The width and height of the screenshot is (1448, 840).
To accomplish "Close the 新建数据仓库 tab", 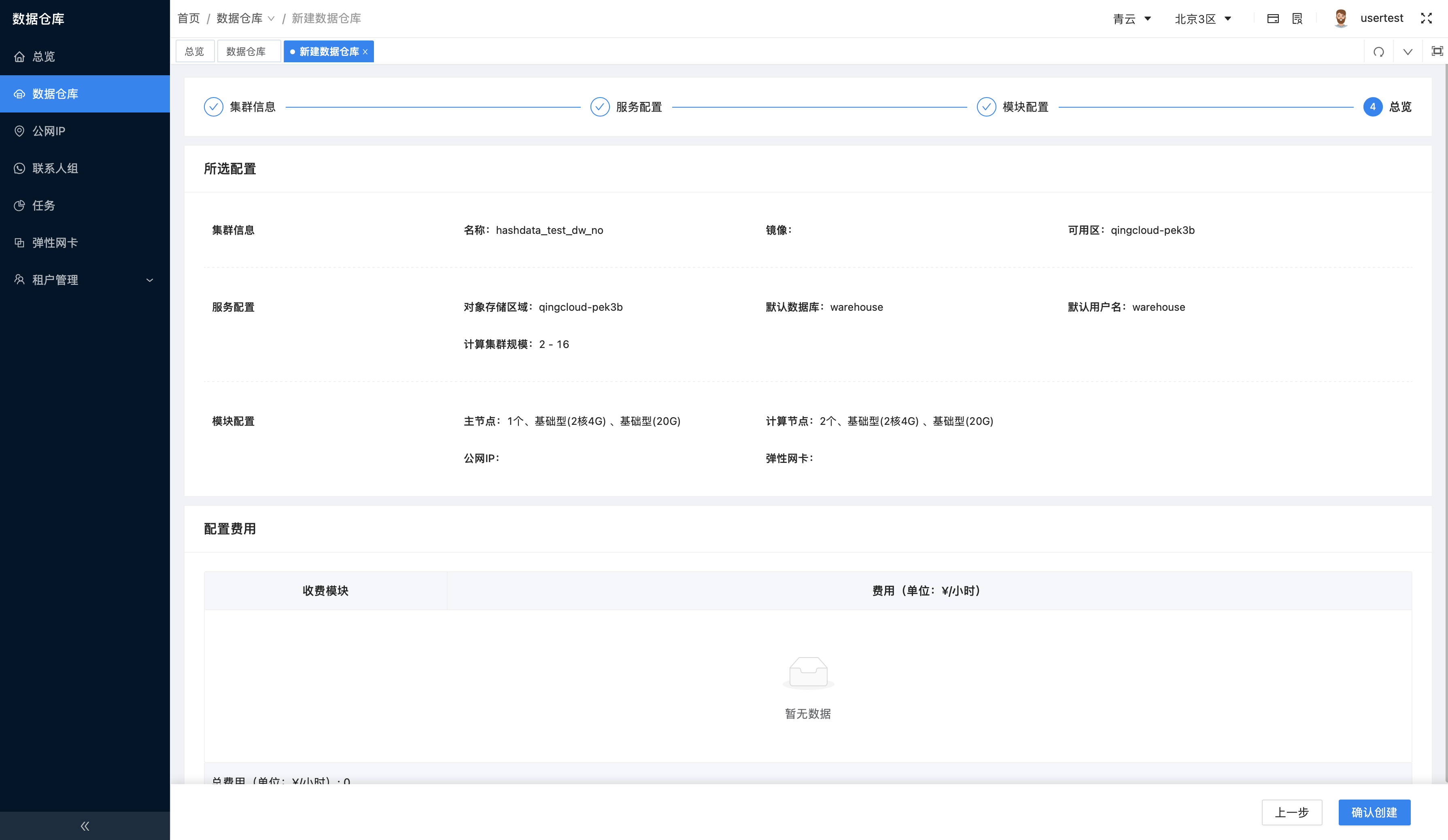I will 365,52.
